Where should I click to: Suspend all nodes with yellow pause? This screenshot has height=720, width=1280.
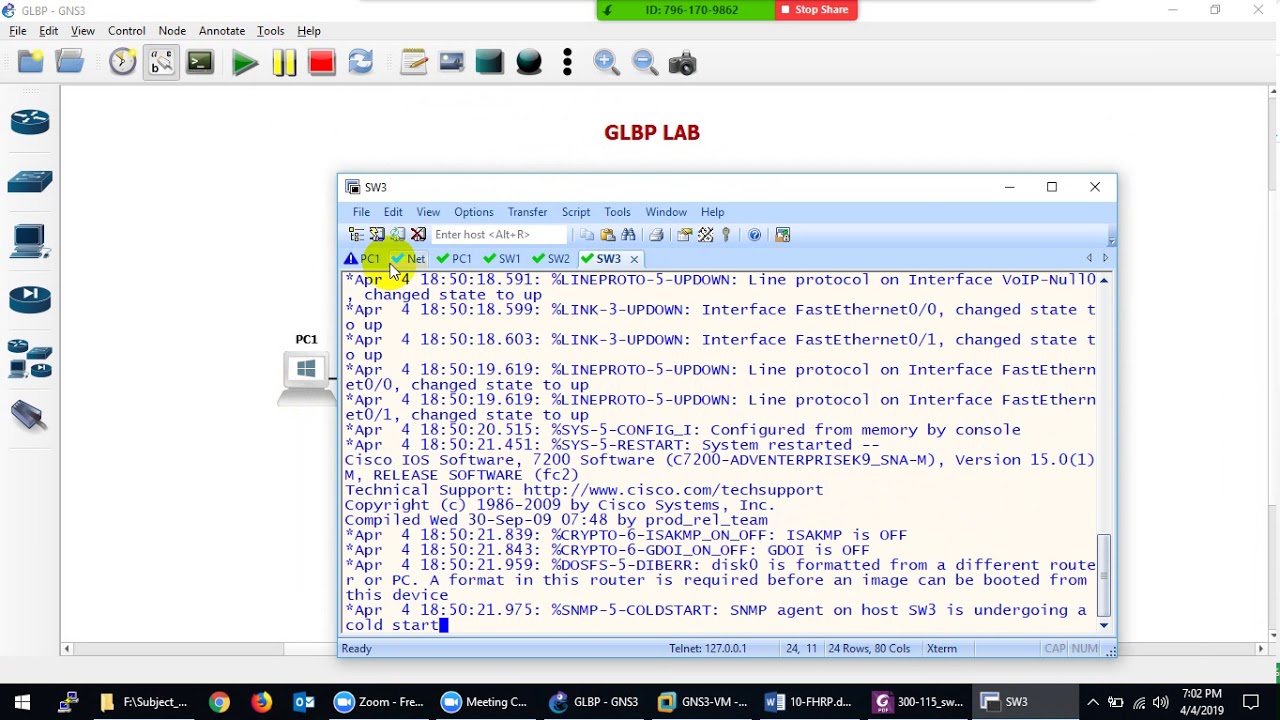(283, 63)
